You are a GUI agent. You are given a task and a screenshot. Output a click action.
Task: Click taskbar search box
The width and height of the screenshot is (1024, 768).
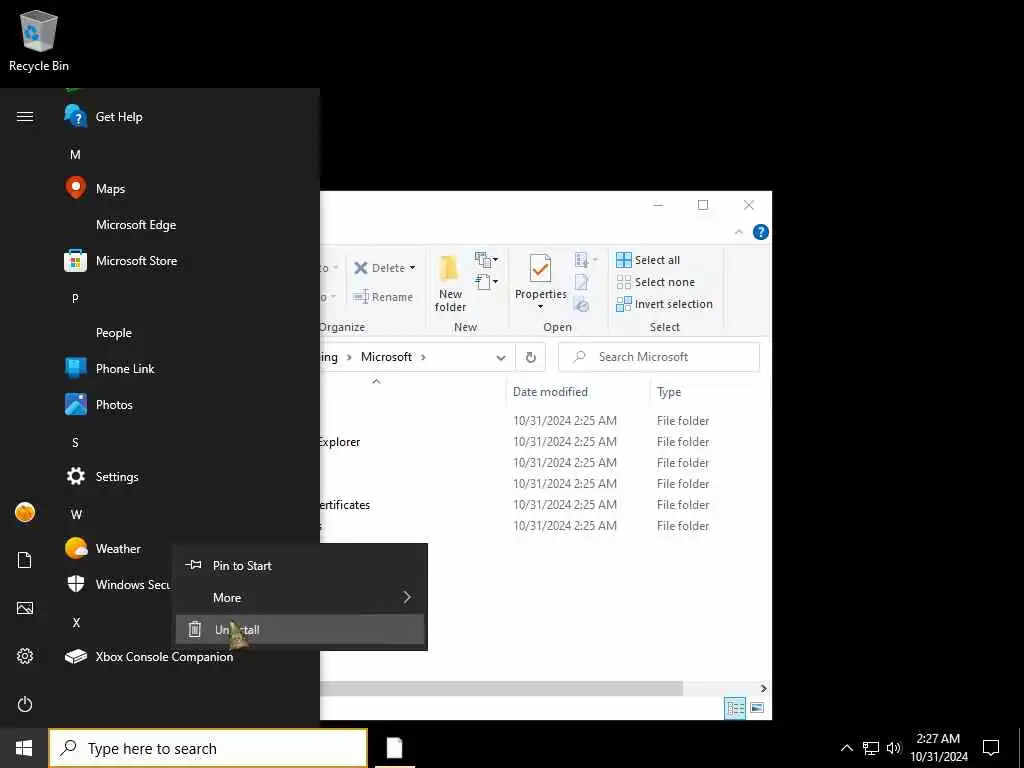tap(208, 748)
